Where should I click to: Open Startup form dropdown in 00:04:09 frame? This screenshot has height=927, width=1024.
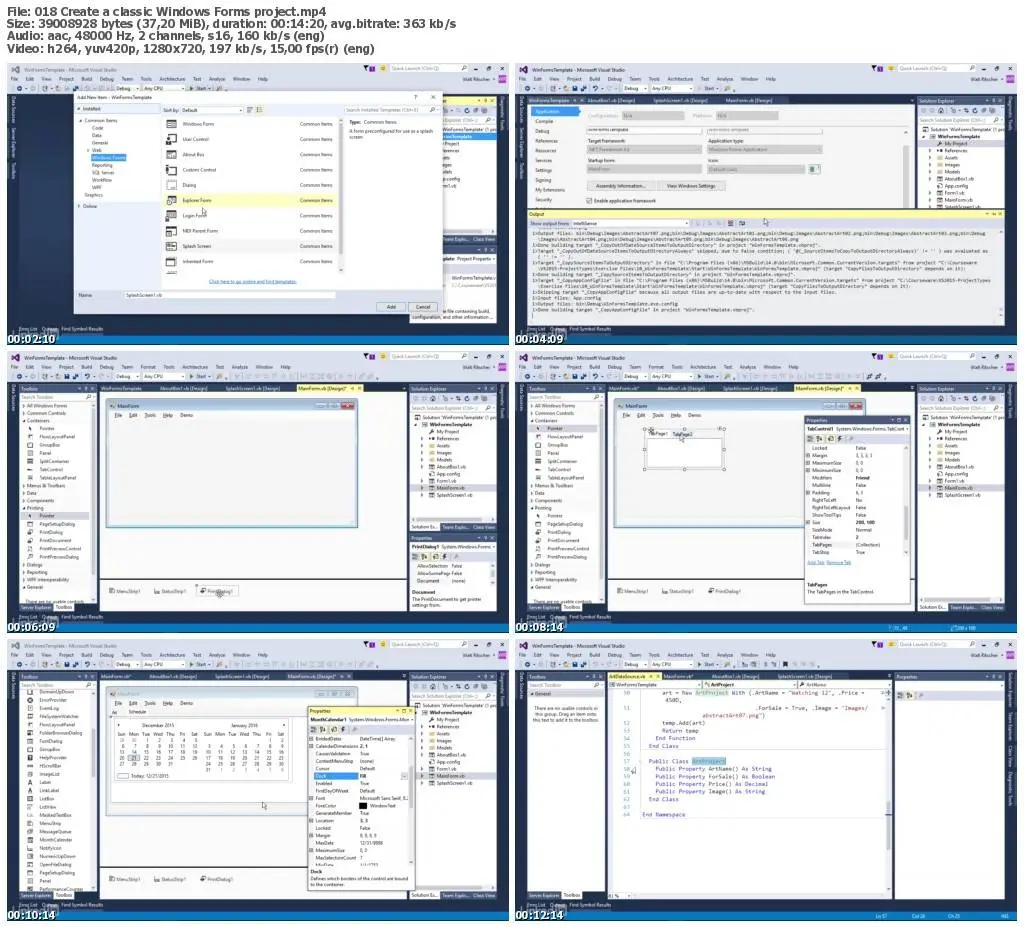click(x=644, y=169)
